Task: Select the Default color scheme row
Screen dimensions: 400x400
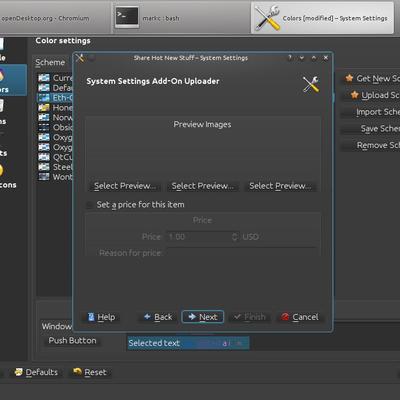Action: tap(55, 88)
